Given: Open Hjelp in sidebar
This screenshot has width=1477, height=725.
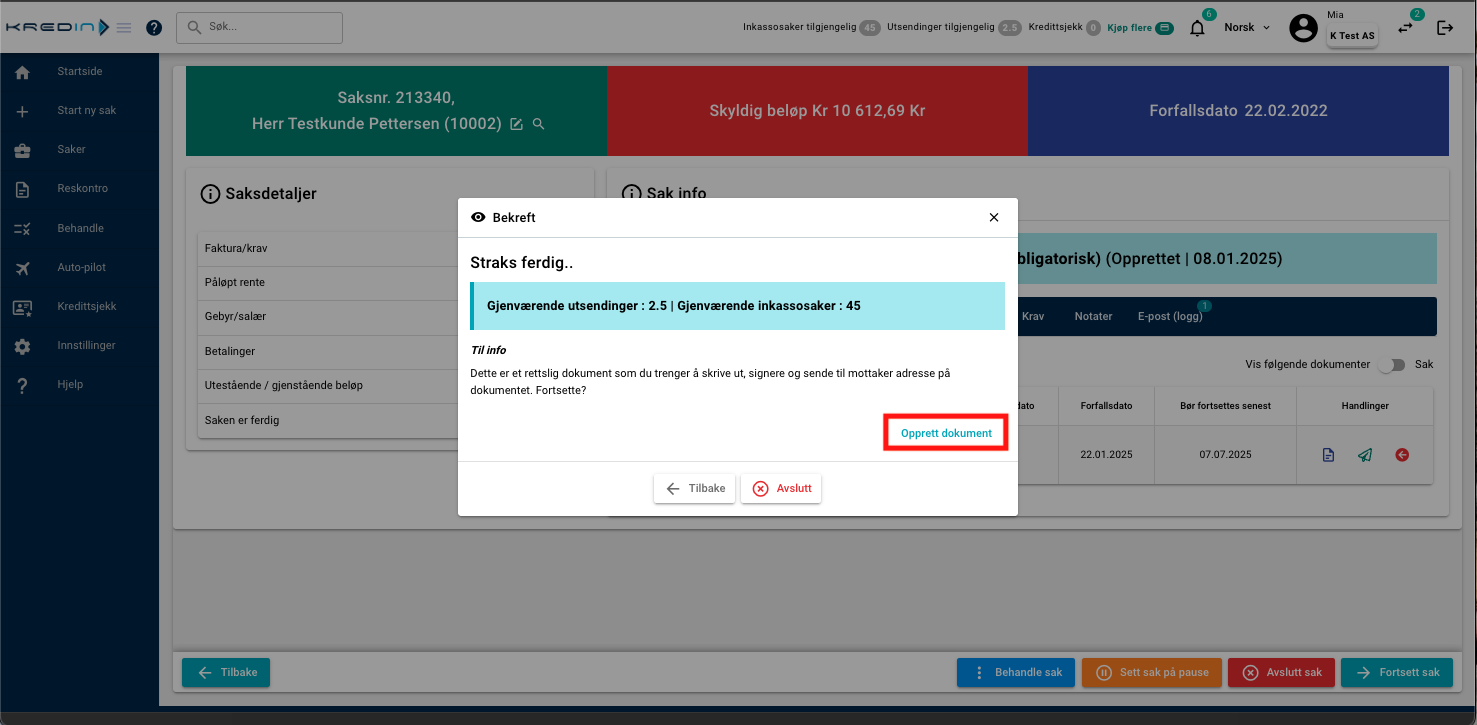Looking at the screenshot, I should (70, 384).
